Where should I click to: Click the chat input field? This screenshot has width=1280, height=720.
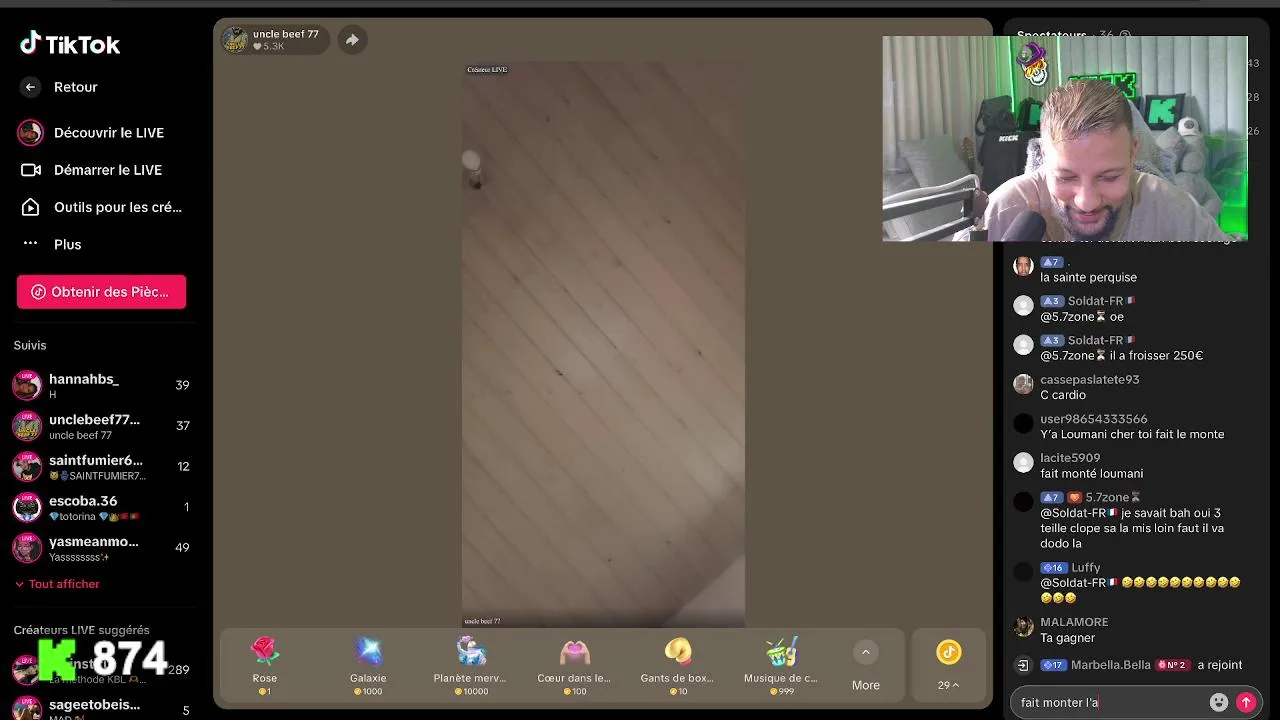pos(1110,702)
